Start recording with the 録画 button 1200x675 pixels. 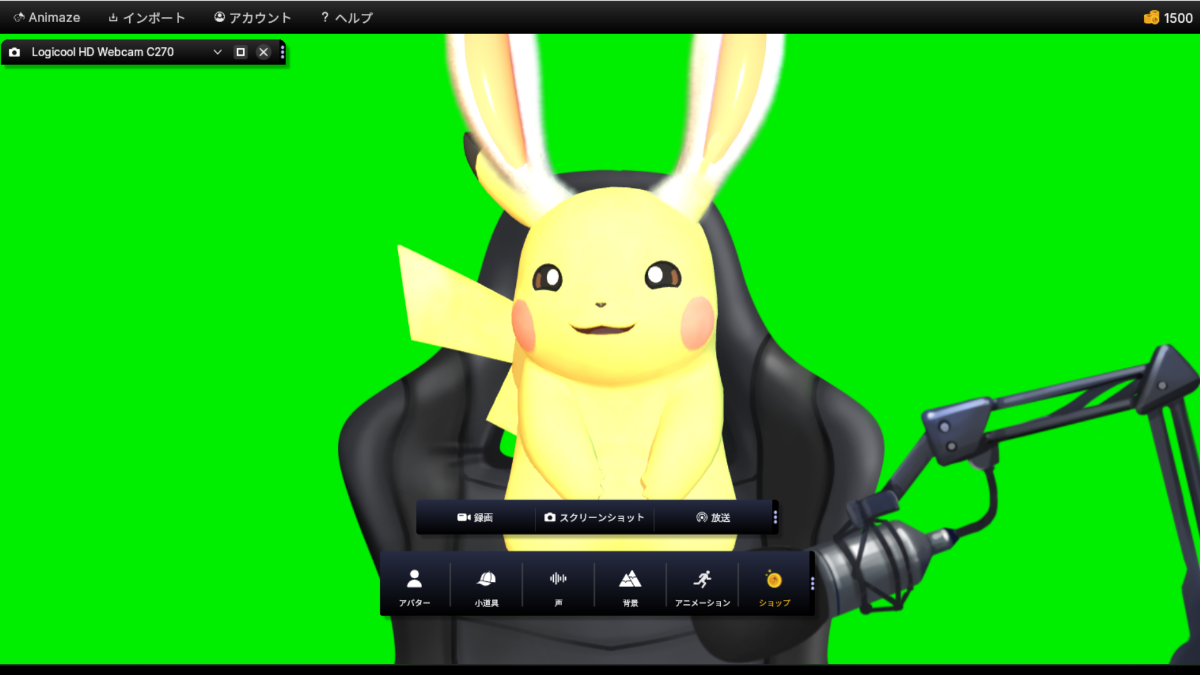pyautogui.click(x=475, y=518)
